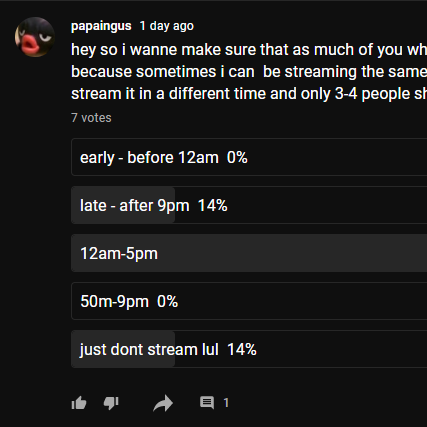Visit the papaingus username link
Viewport: 427px width, 427px height.
101,26
